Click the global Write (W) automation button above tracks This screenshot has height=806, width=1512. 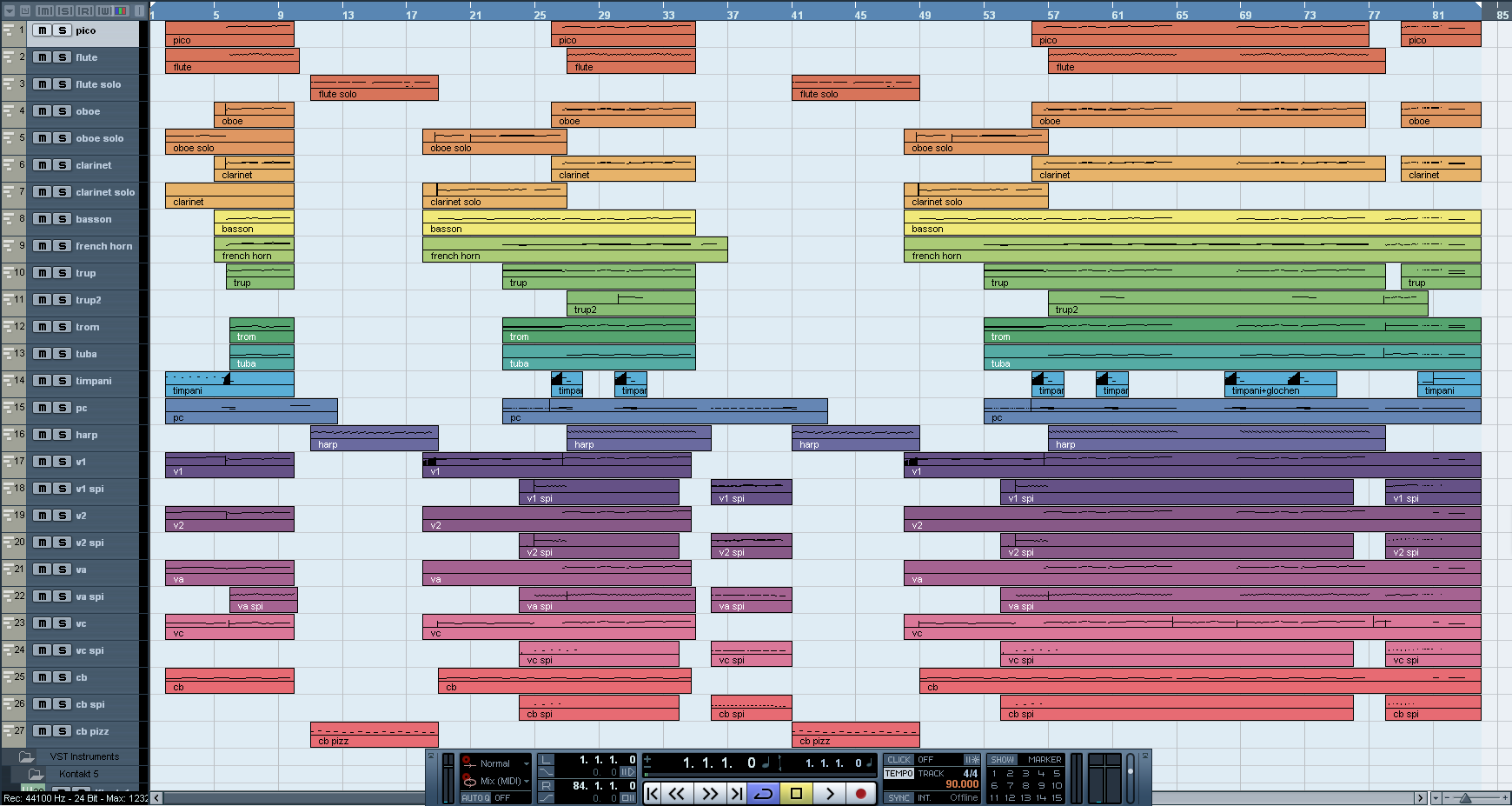click(x=103, y=10)
